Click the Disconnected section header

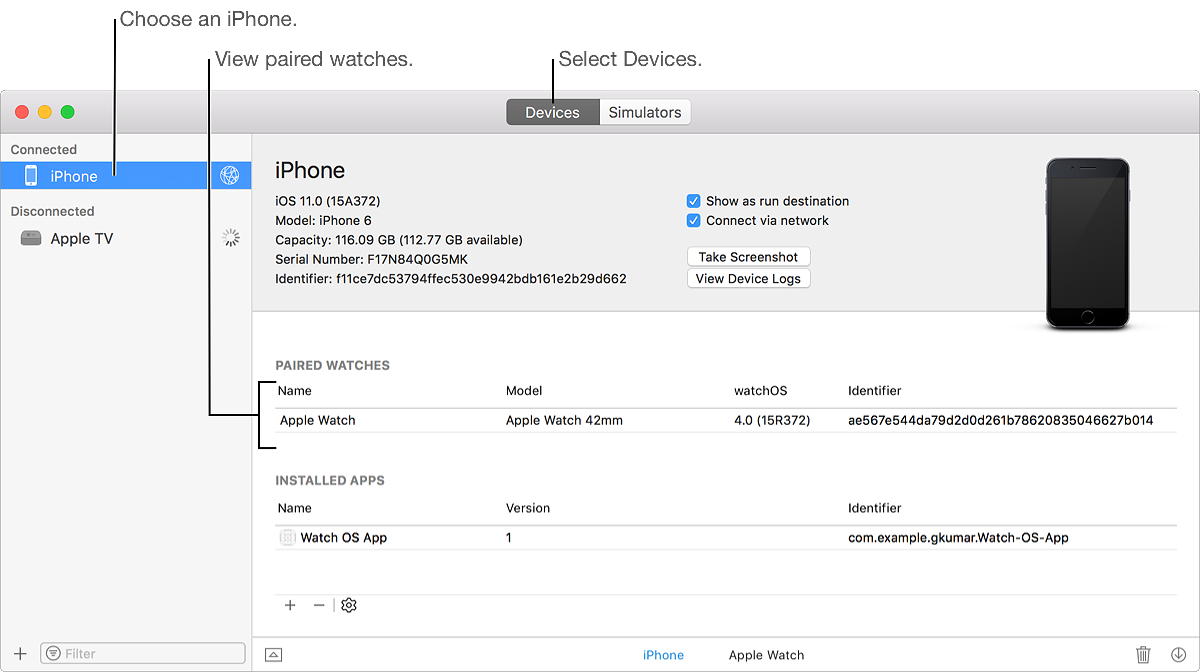pyautogui.click(x=53, y=211)
